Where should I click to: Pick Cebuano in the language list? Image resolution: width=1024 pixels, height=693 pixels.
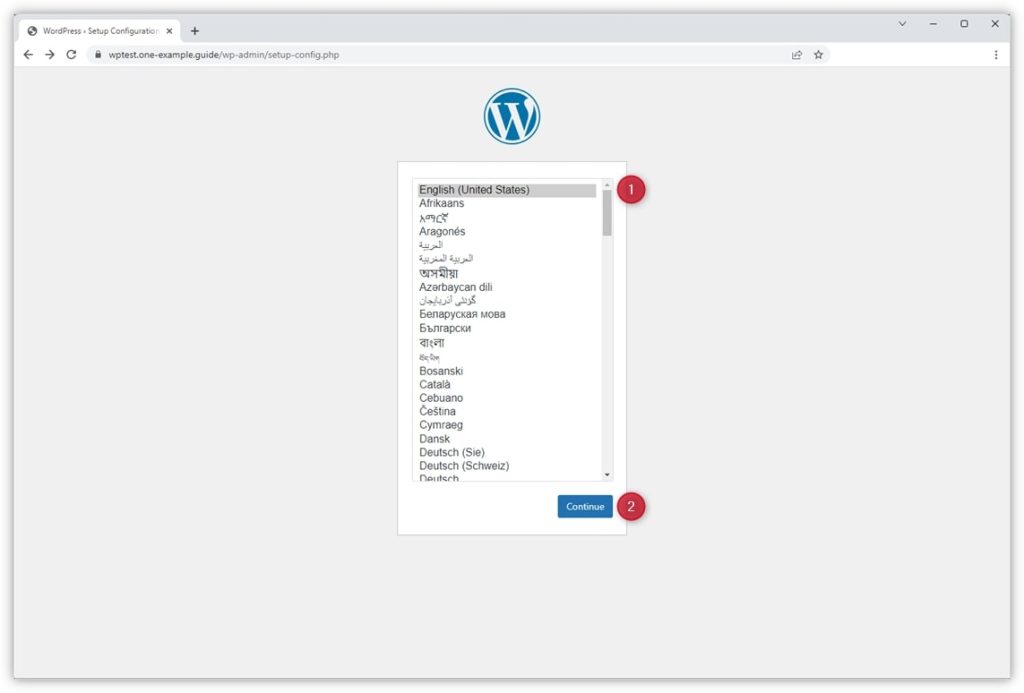pos(507,398)
